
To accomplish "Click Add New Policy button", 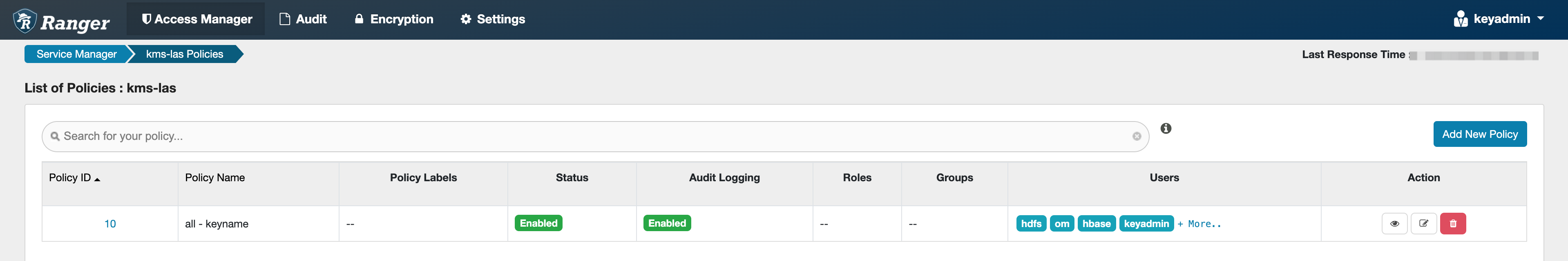I will click(1480, 134).
